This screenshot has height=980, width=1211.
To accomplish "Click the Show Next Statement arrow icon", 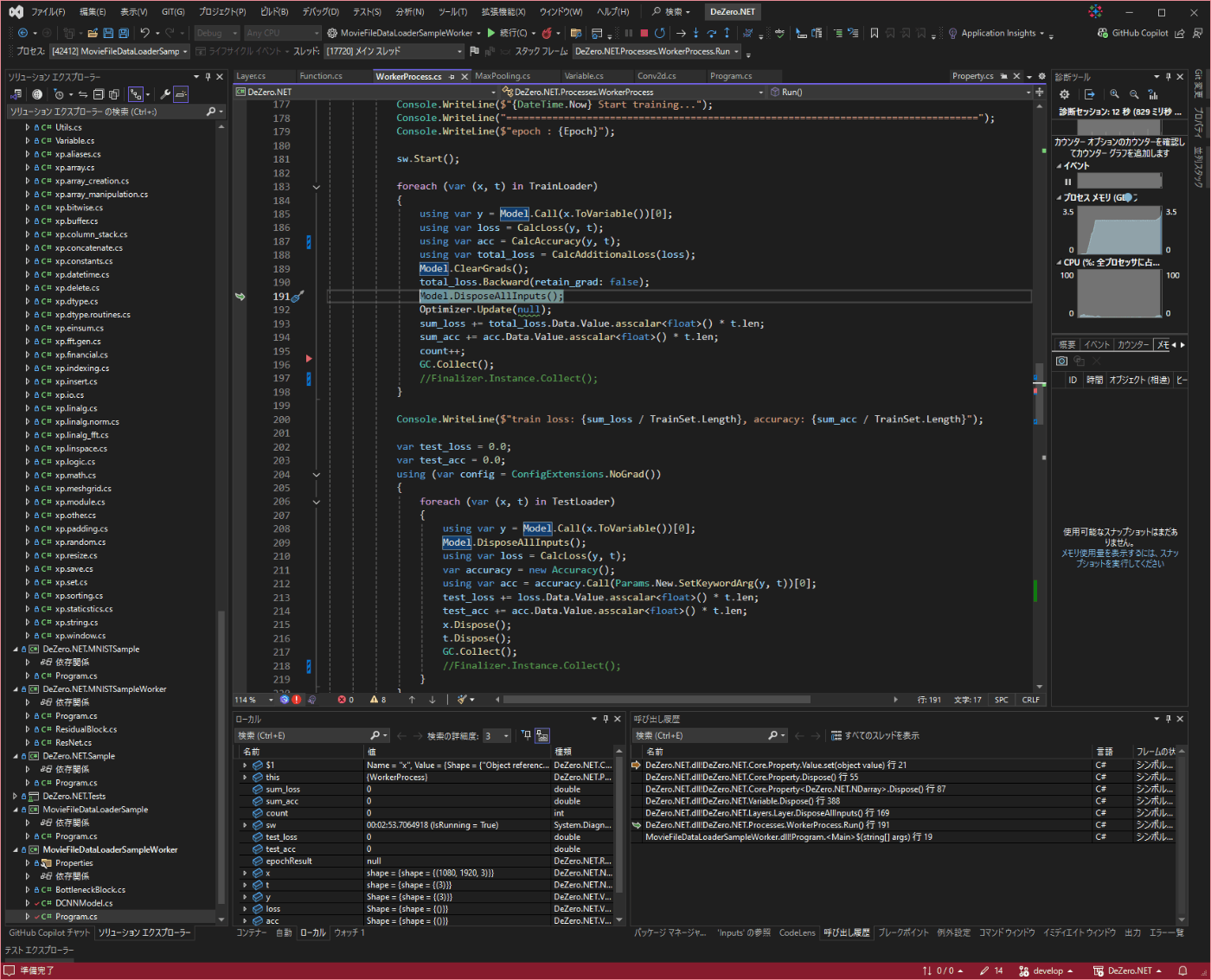I will click(681, 33).
